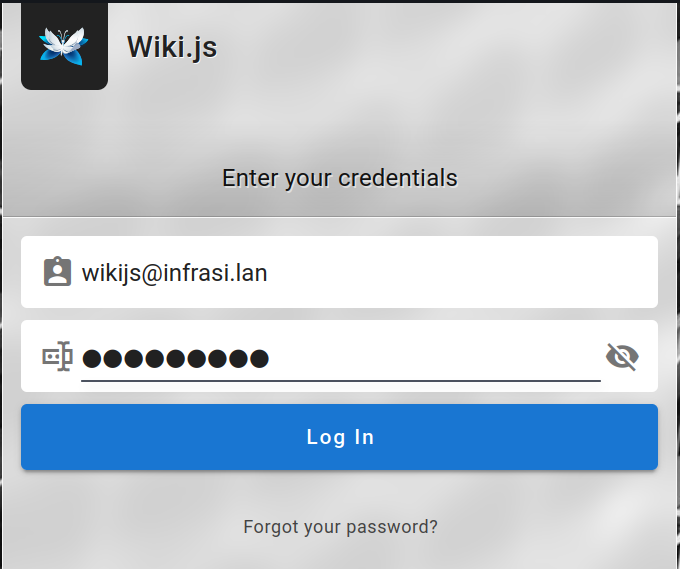Click the Wiki.js butterfly logo
680x569 pixels.
point(64,46)
